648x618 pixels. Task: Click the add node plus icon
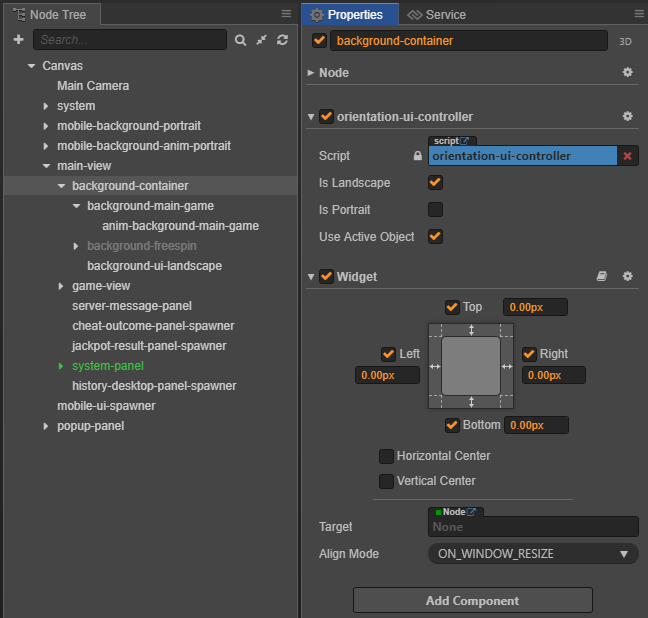pos(18,40)
